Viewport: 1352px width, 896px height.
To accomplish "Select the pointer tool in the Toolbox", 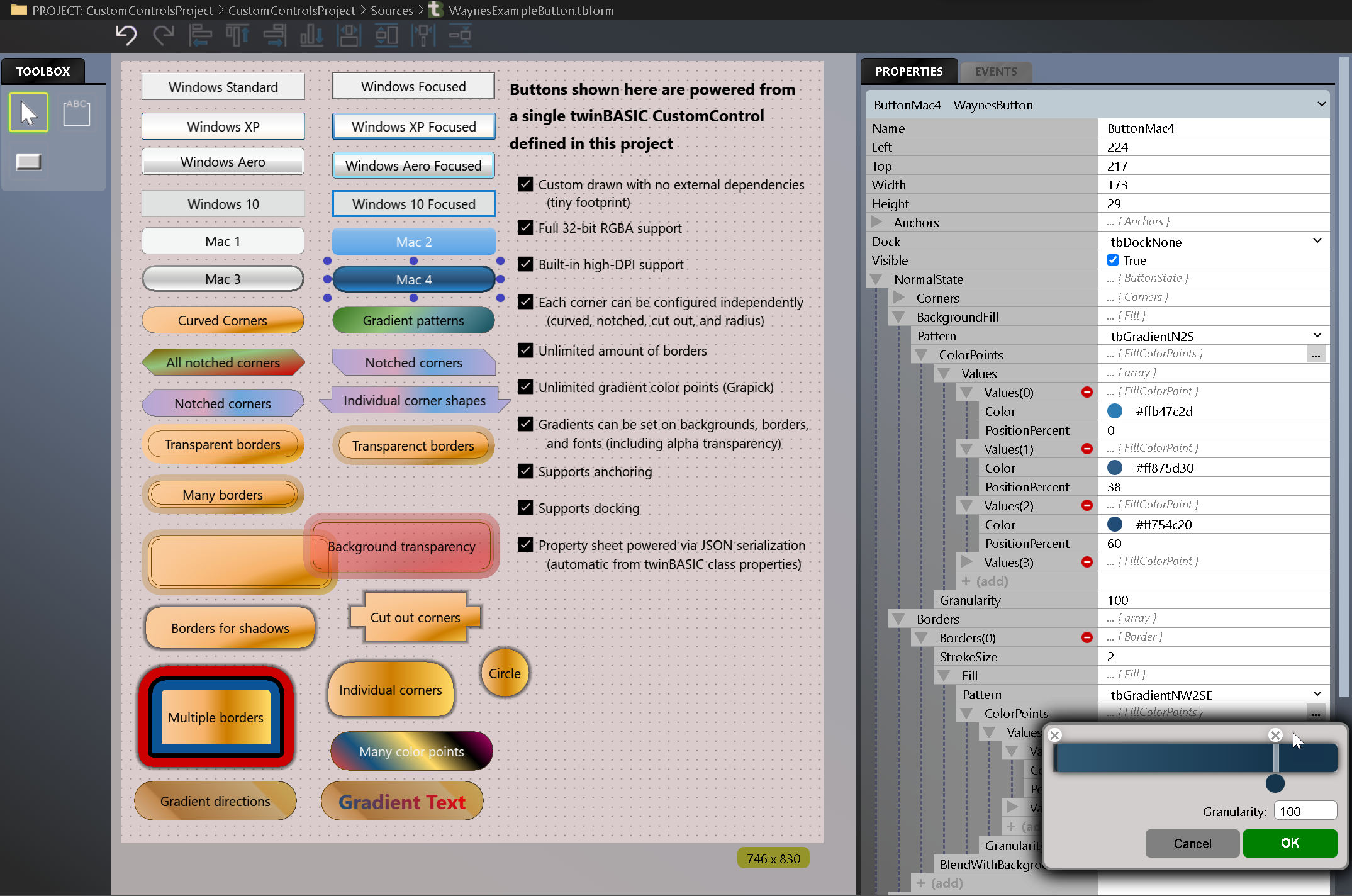I will click(28, 112).
